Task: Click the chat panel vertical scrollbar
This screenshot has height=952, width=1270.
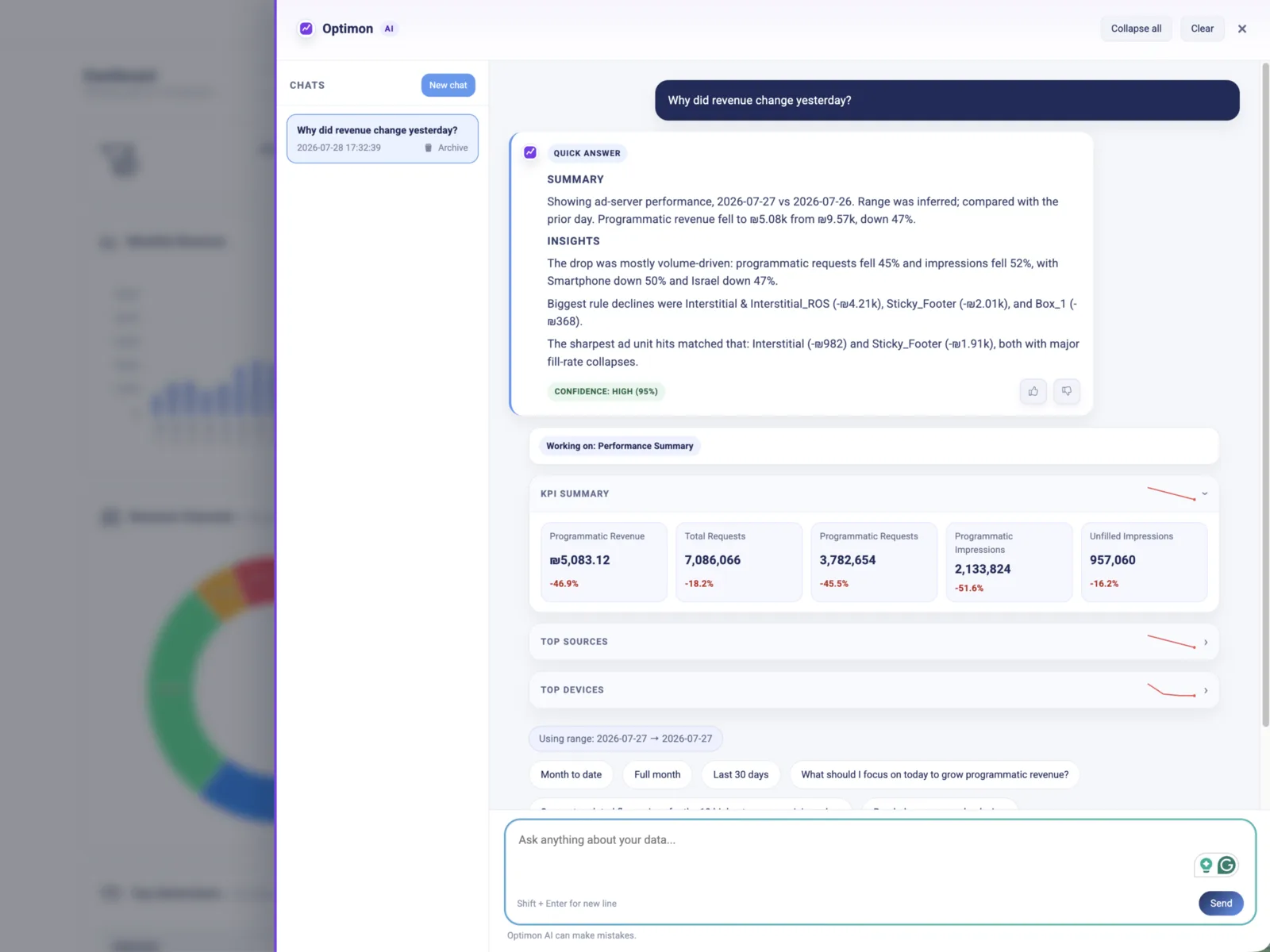Action: click(1265, 394)
